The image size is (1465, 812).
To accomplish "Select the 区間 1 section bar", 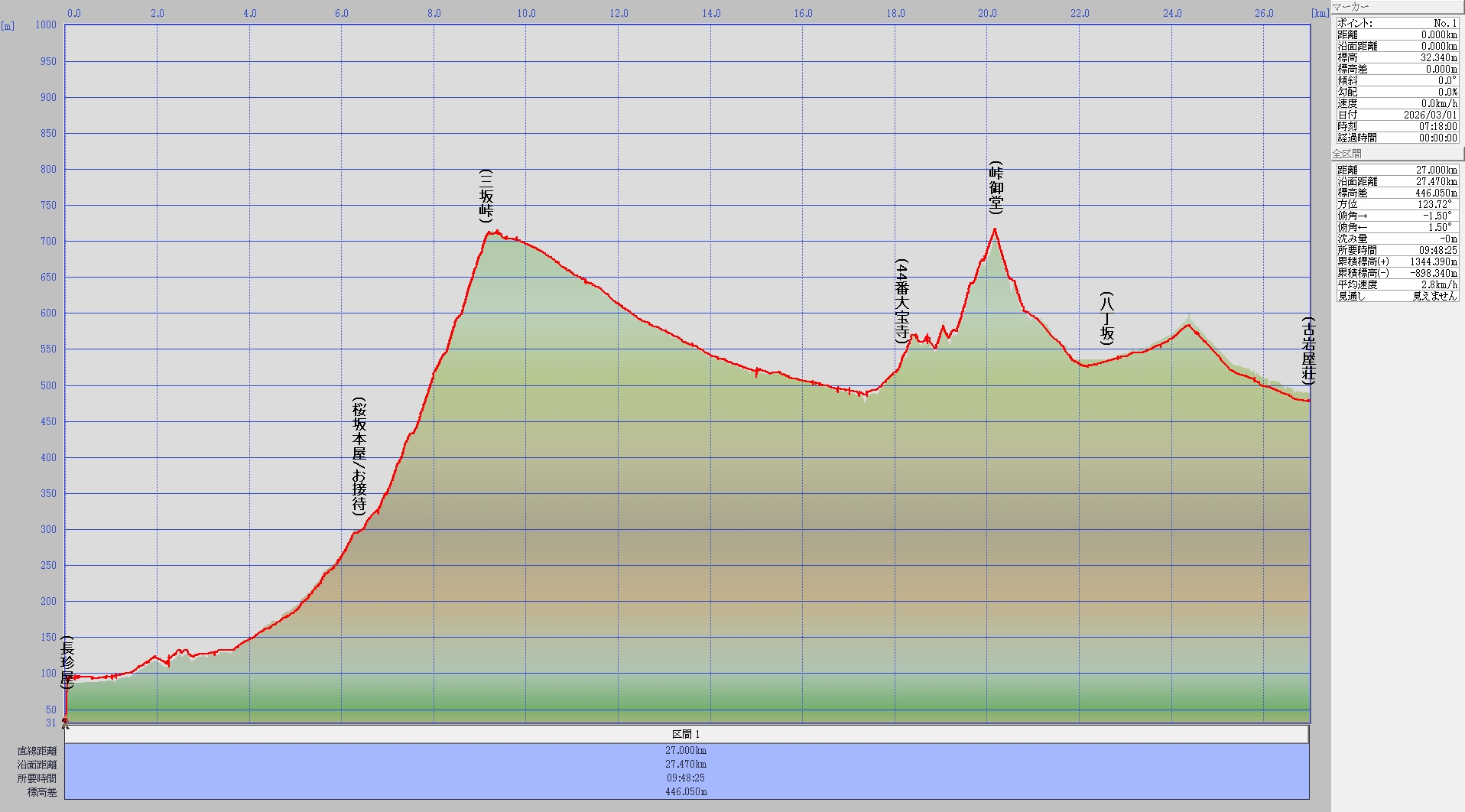I will 686,734.
